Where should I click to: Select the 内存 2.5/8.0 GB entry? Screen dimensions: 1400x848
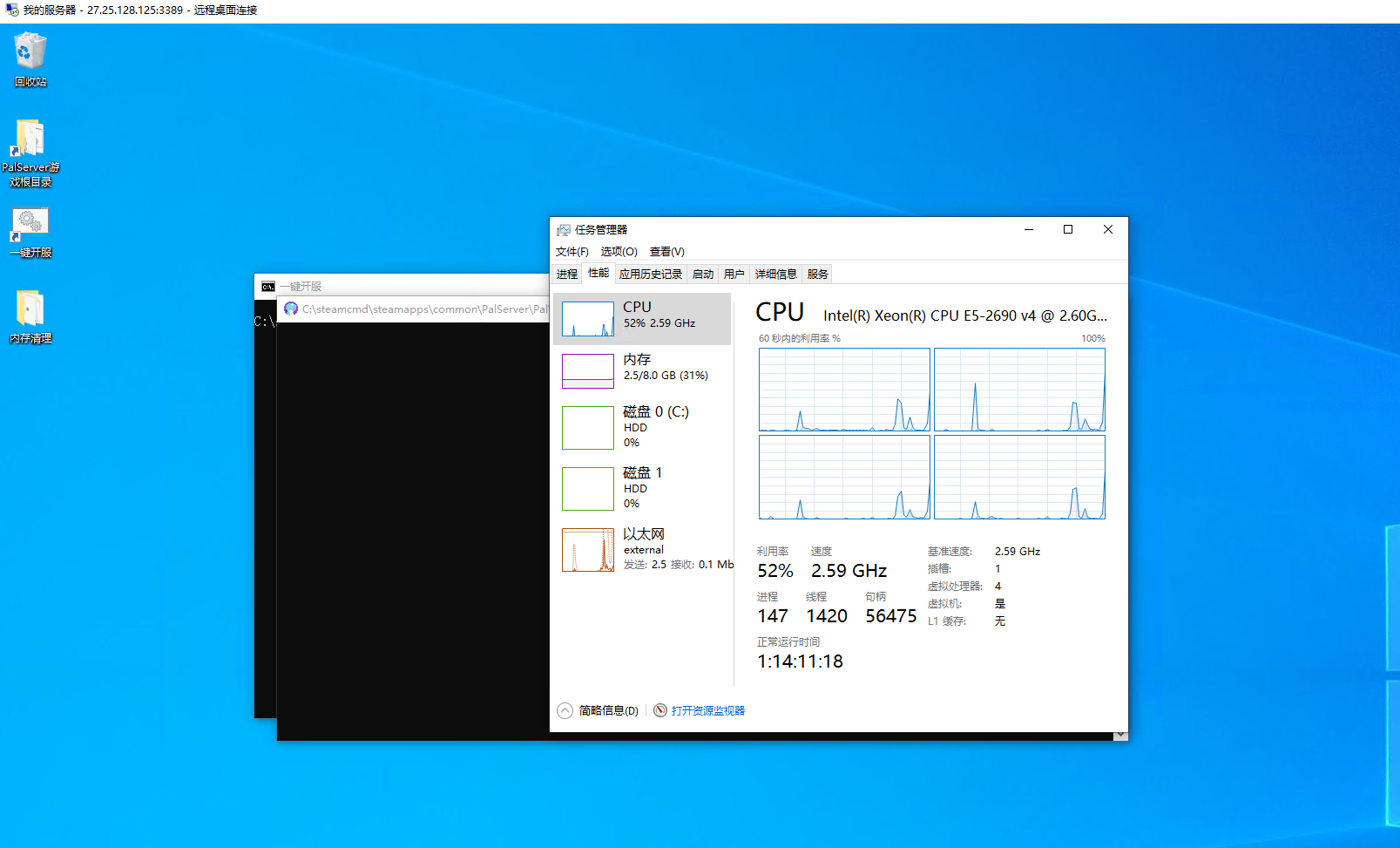tap(642, 371)
